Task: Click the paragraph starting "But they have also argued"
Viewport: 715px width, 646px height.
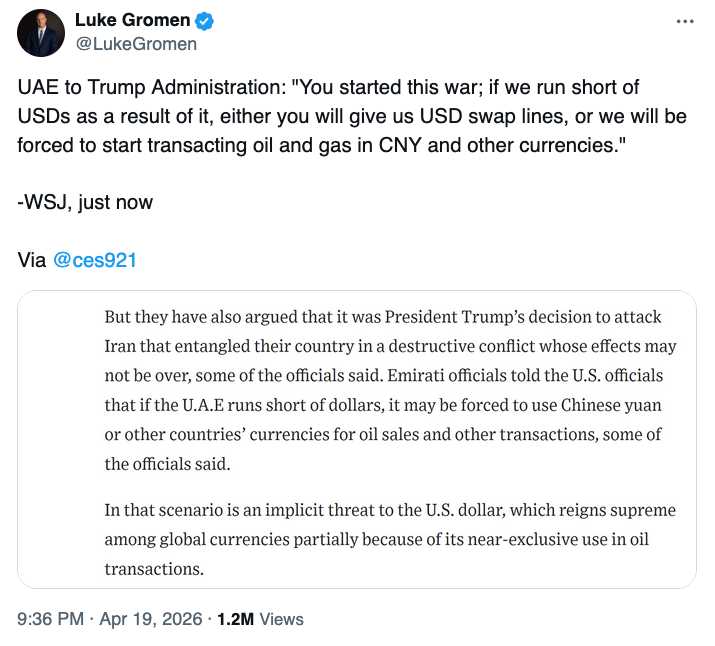Action: pos(390,390)
